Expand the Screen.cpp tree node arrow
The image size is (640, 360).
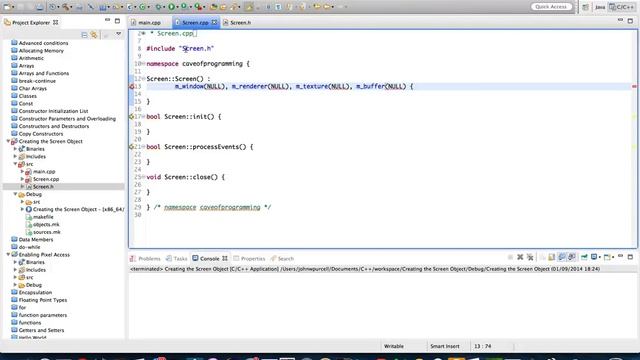click(22, 179)
